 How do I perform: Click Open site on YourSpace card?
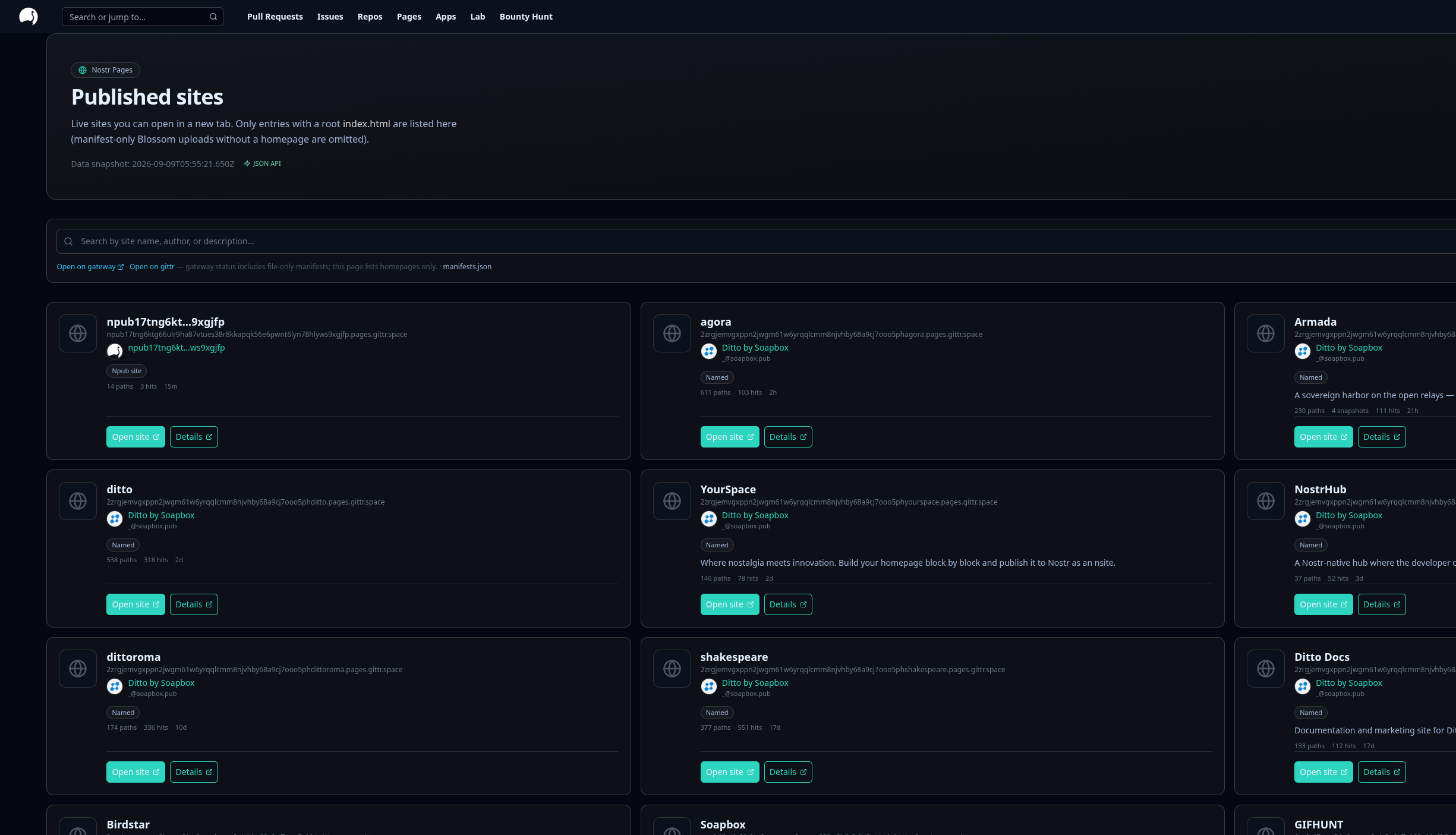[x=730, y=604]
